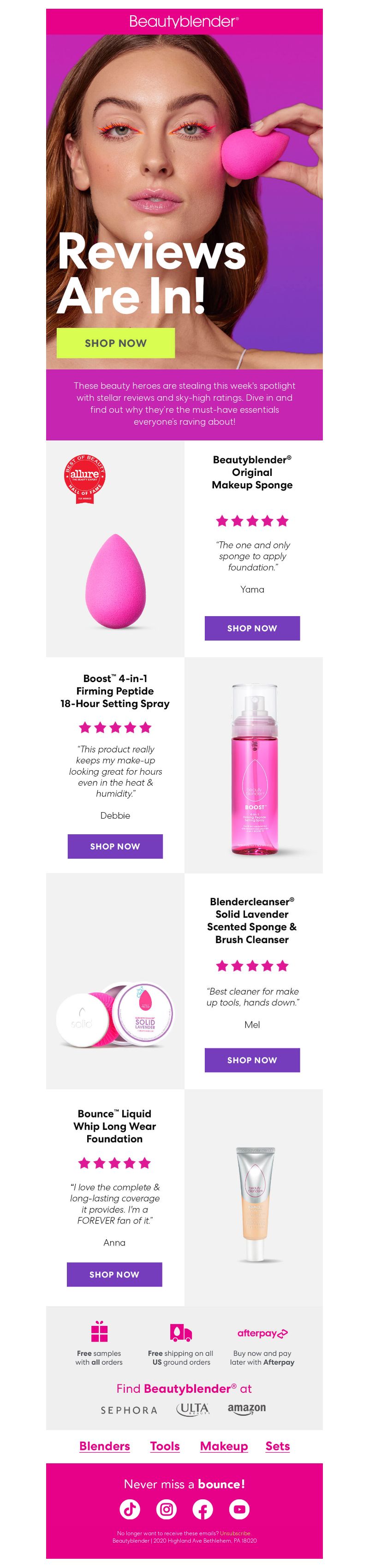The height and width of the screenshot is (1568, 369).
Task: Open the Sephora retailer logo
Action: point(129,1410)
